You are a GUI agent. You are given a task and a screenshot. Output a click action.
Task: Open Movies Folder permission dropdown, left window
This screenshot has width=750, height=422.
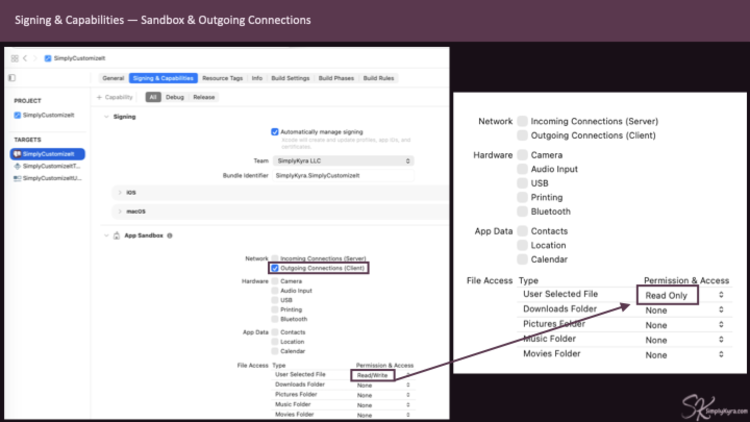point(383,415)
